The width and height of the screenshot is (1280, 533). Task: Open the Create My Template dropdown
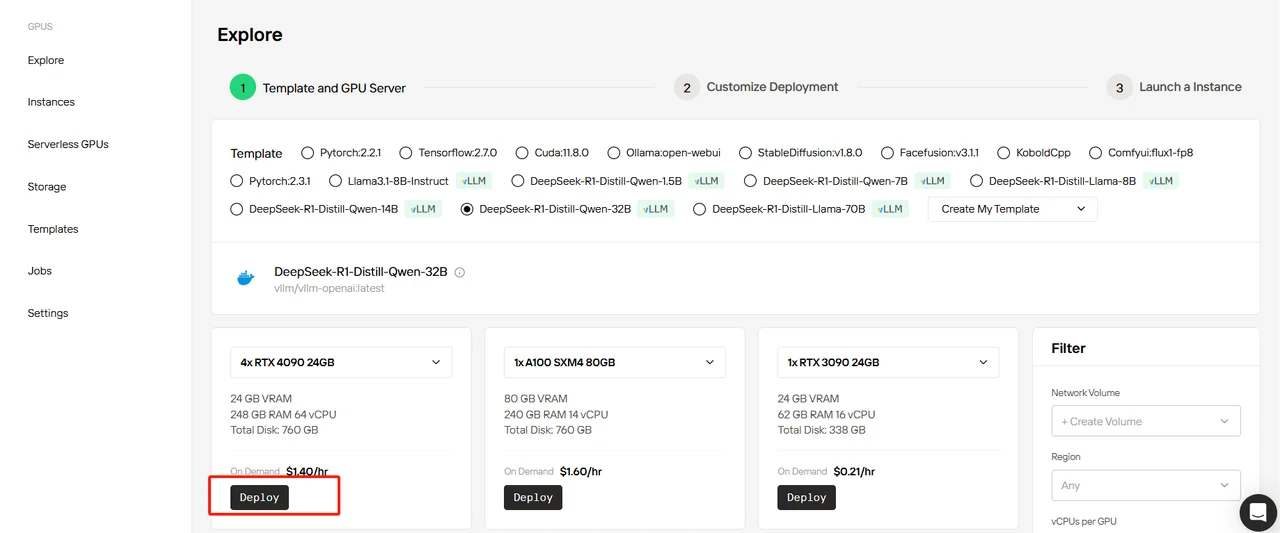[x=1013, y=209]
